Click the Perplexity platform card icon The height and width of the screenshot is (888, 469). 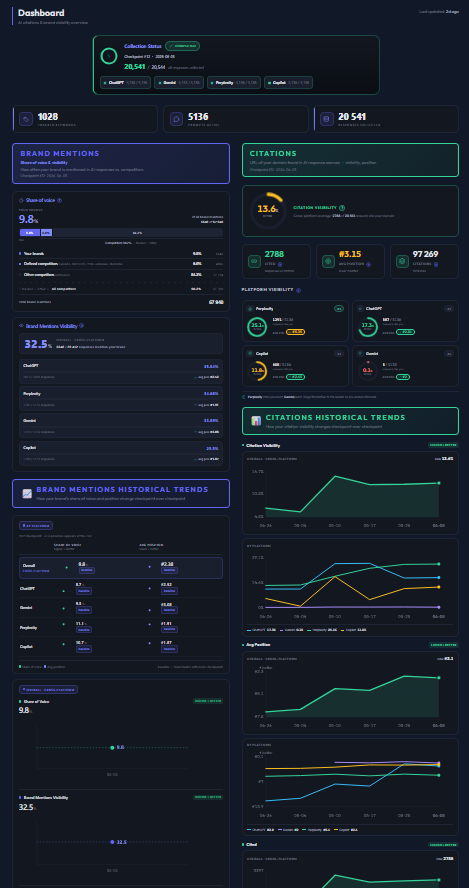click(x=250, y=309)
